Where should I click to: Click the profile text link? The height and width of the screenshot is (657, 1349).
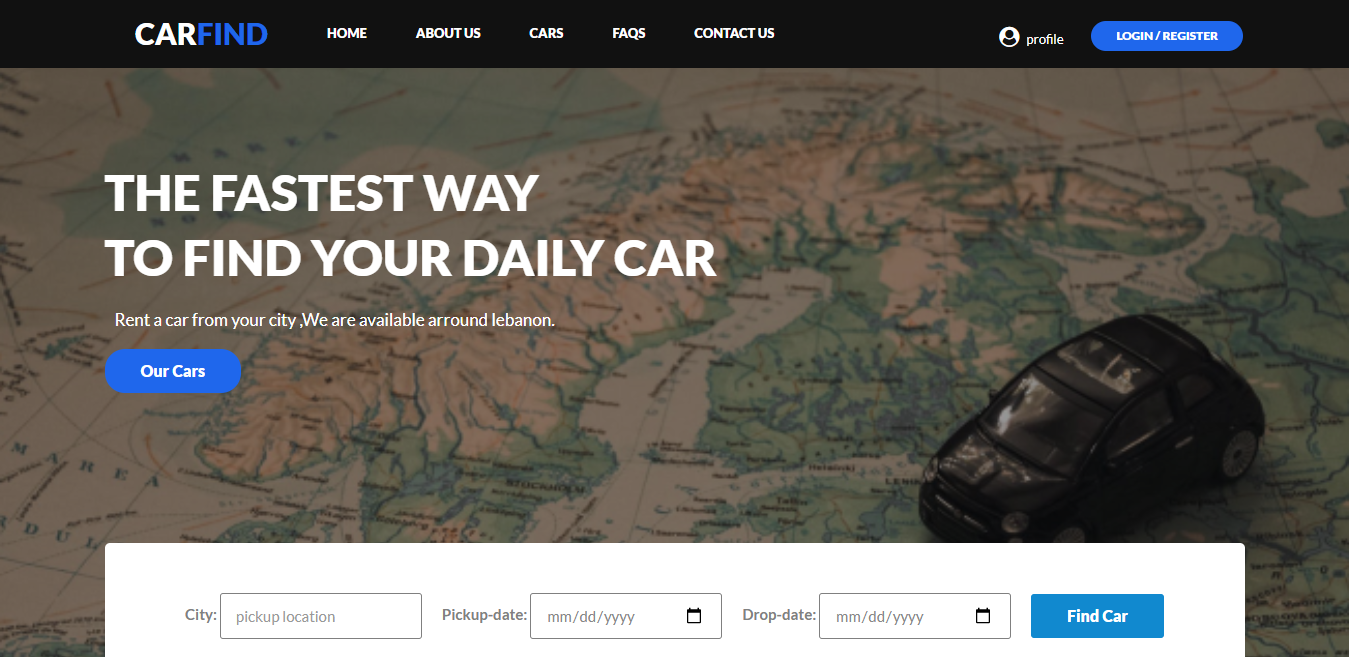pyautogui.click(x=1045, y=39)
